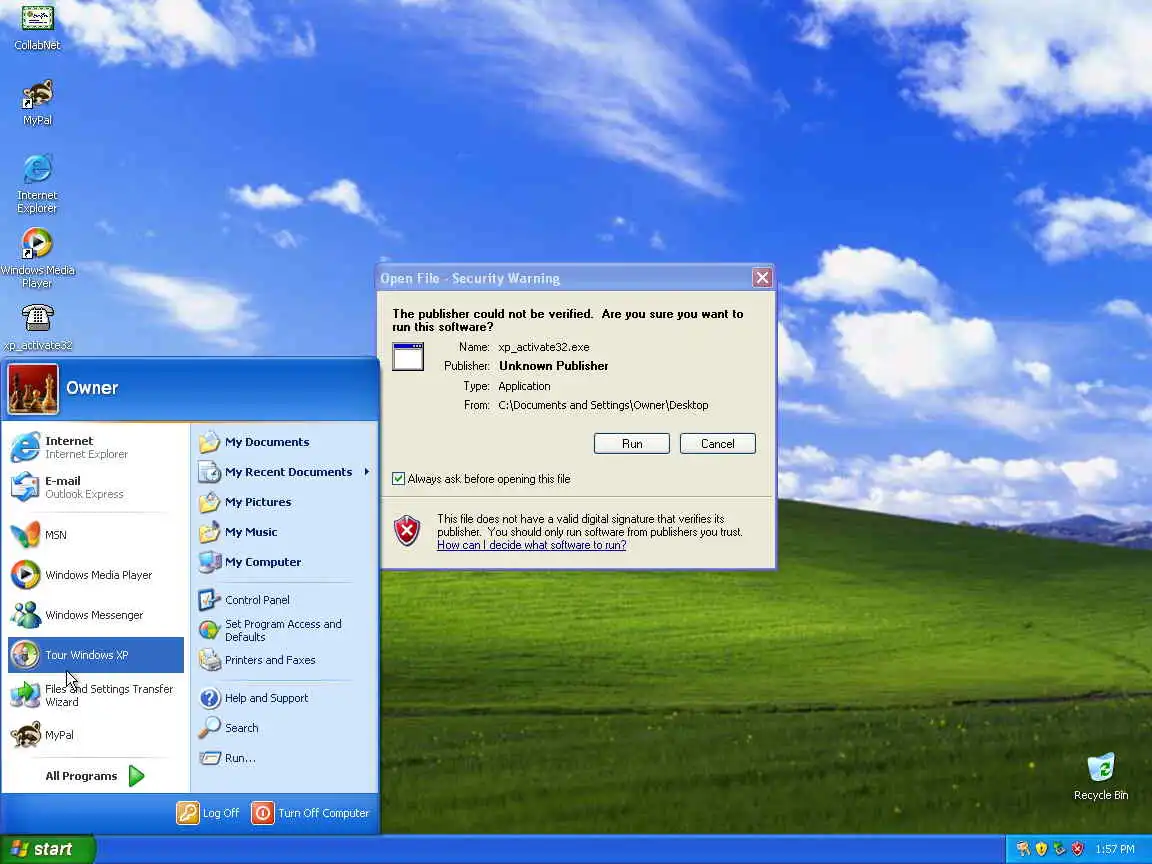Open My Pictures folder
Screen dimensions: 1152x864
pos(284,502)
